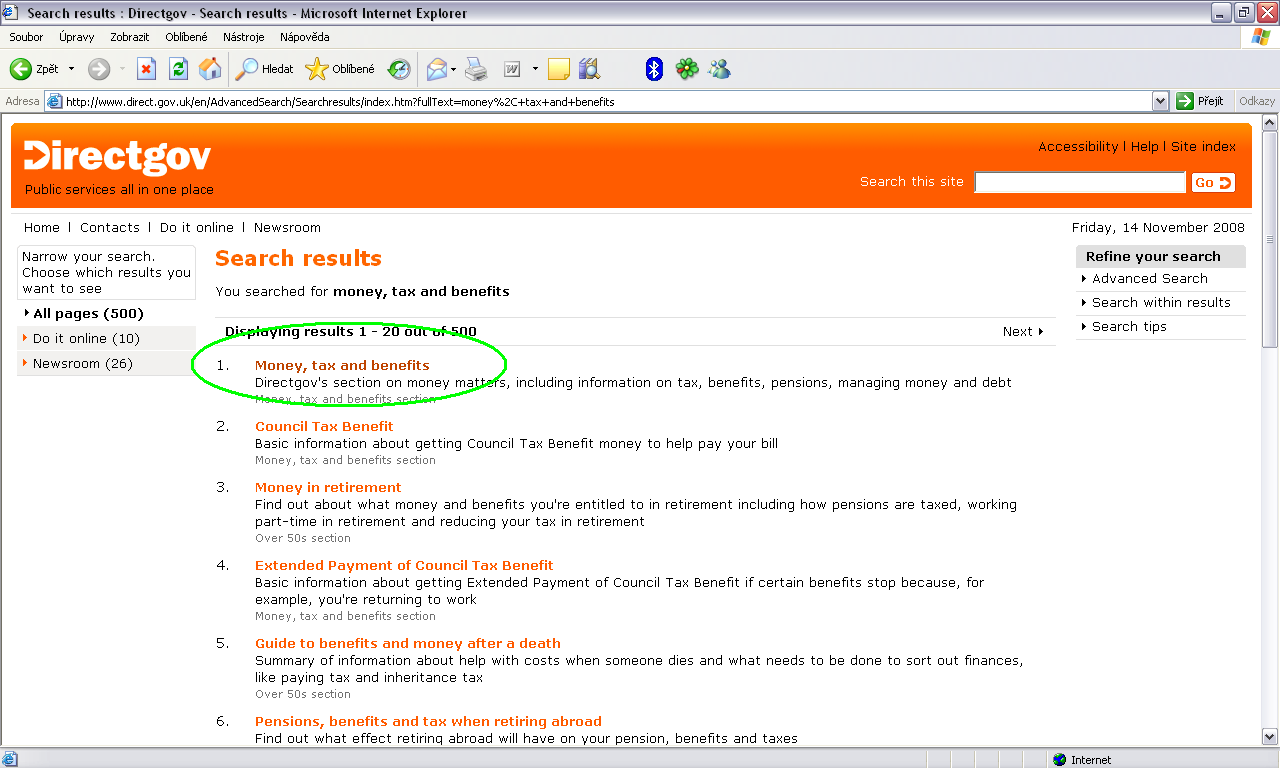The image size is (1283, 768).
Task: Open the address bar URL dropdown
Action: tap(1160, 101)
